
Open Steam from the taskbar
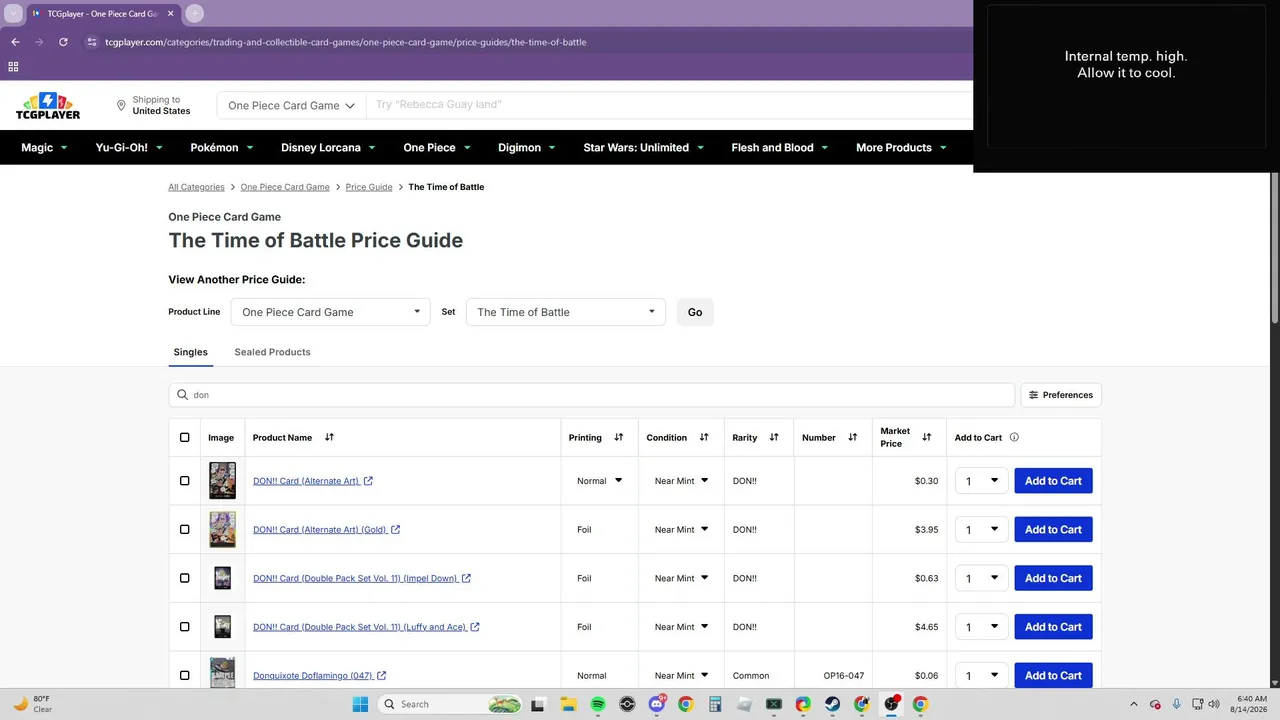click(x=832, y=704)
